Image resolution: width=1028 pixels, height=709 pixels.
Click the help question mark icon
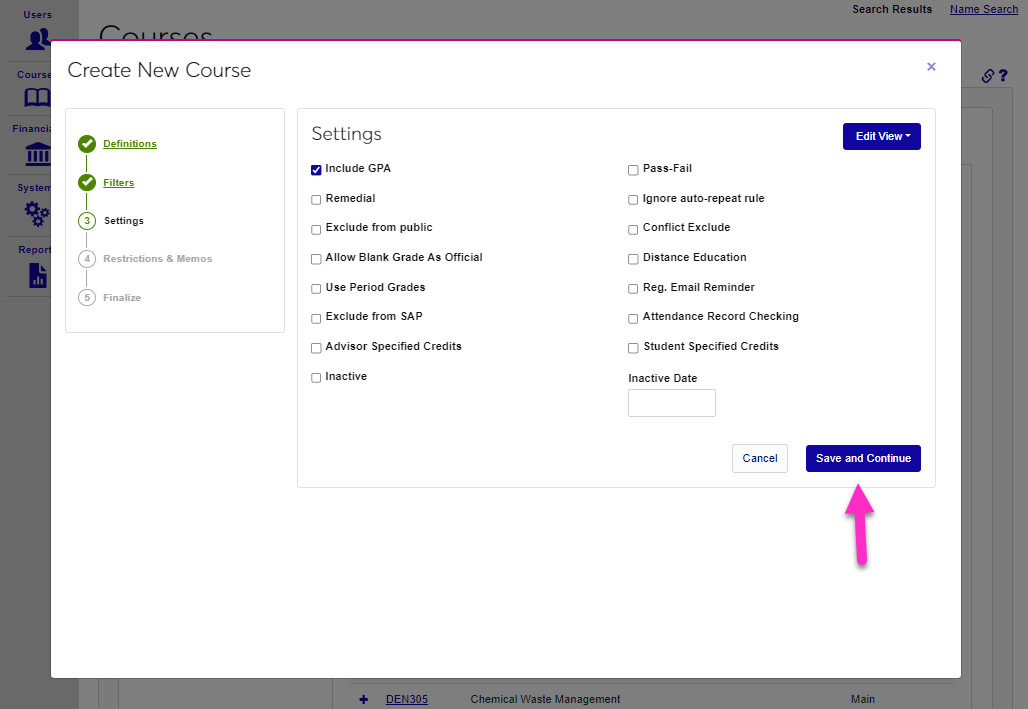[1002, 76]
